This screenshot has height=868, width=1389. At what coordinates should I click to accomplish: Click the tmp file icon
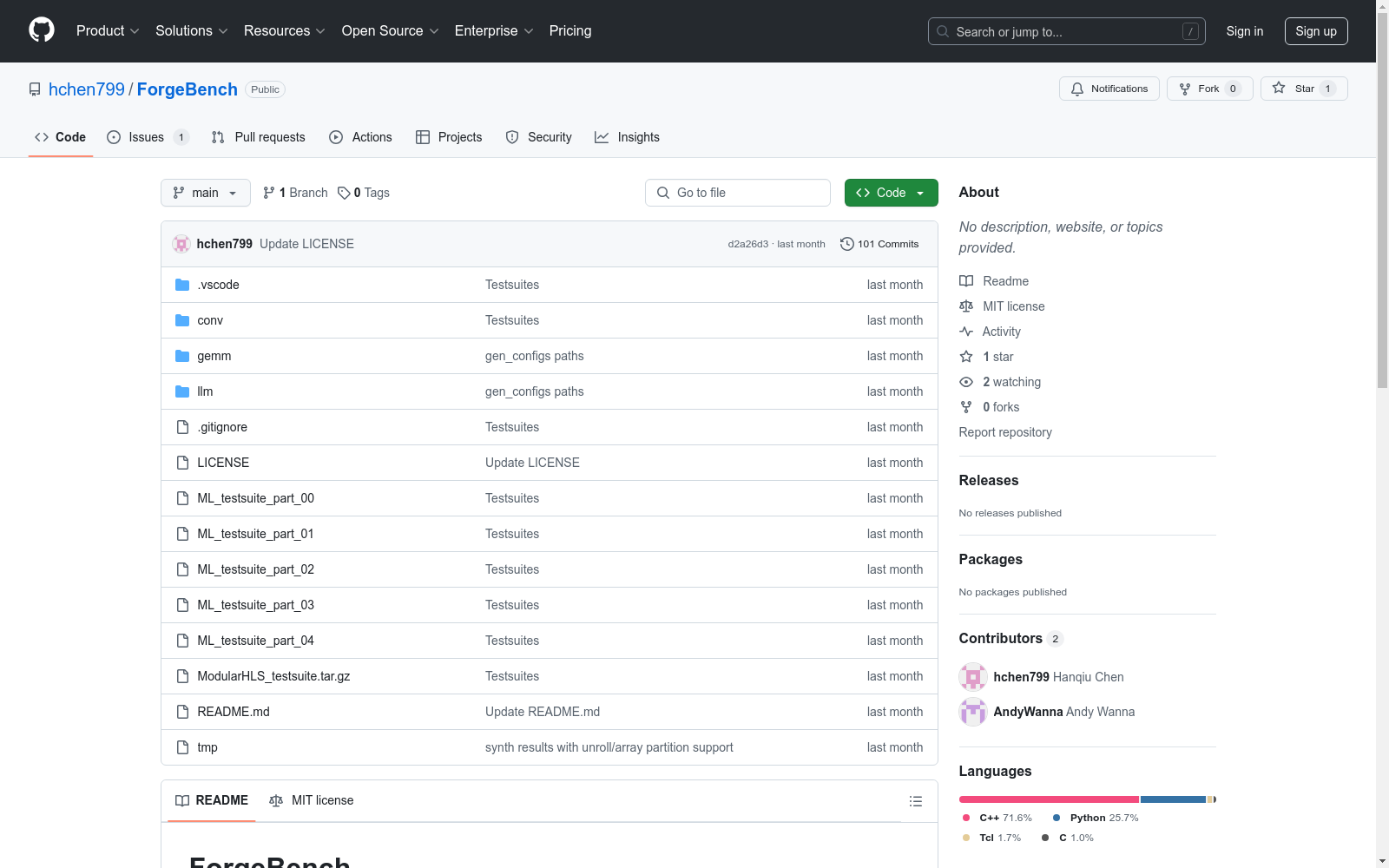coord(182,747)
